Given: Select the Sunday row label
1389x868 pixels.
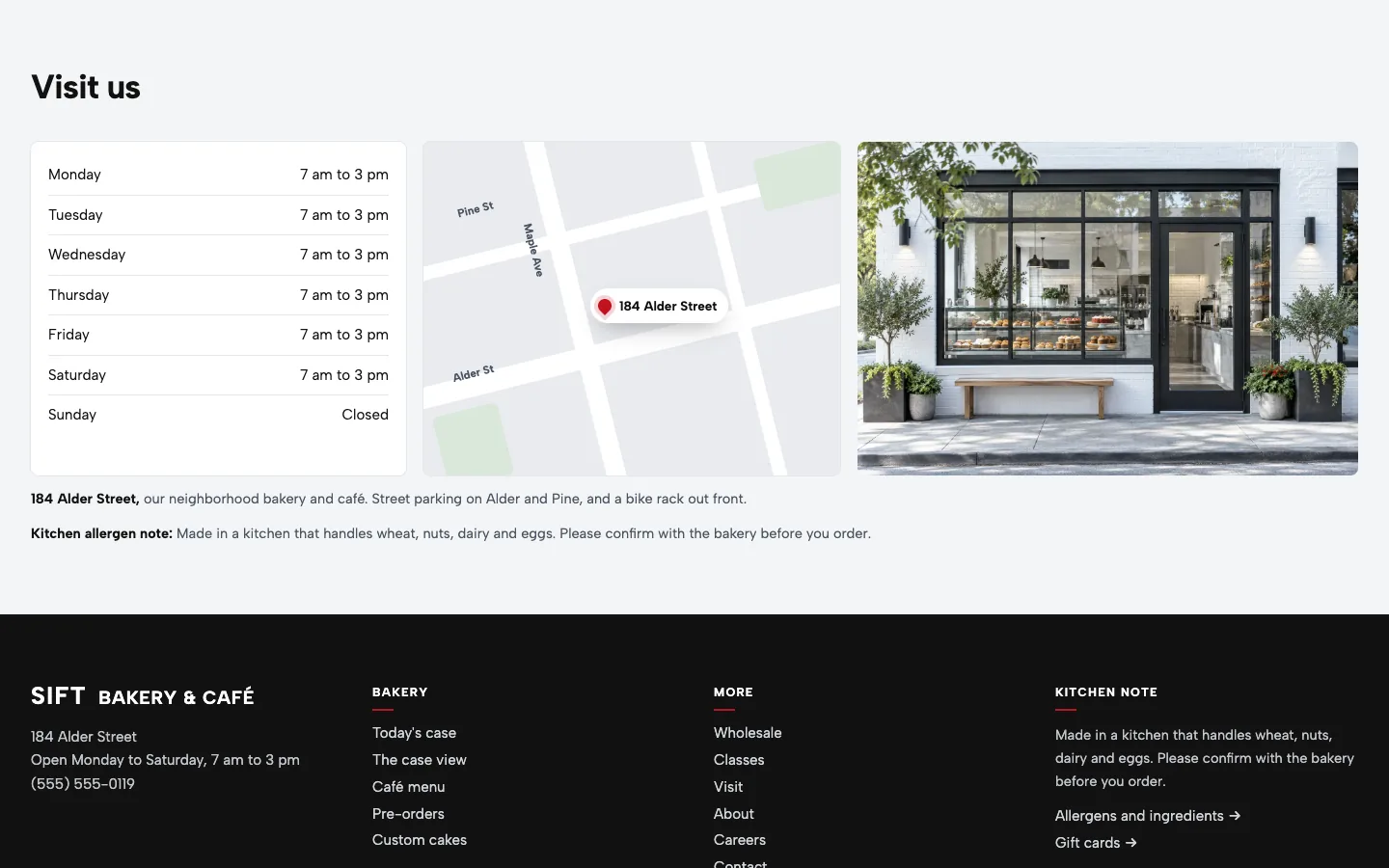Looking at the screenshot, I should tap(72, 415).
